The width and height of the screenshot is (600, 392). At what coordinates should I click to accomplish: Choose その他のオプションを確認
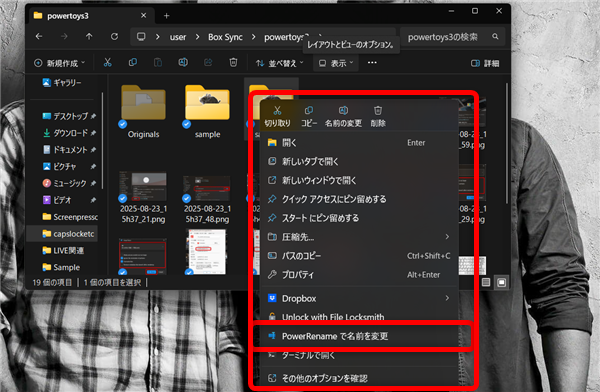coord(359,378)
